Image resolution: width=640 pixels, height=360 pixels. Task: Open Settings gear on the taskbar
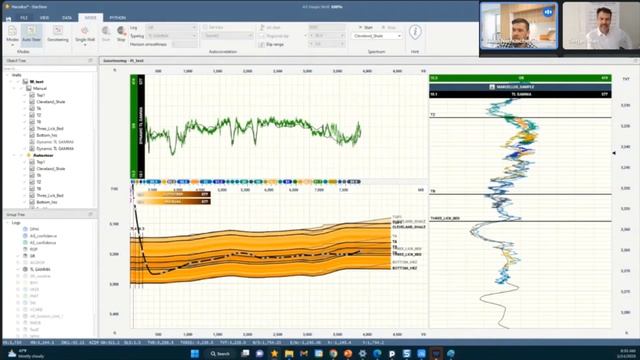coord(362,353)
